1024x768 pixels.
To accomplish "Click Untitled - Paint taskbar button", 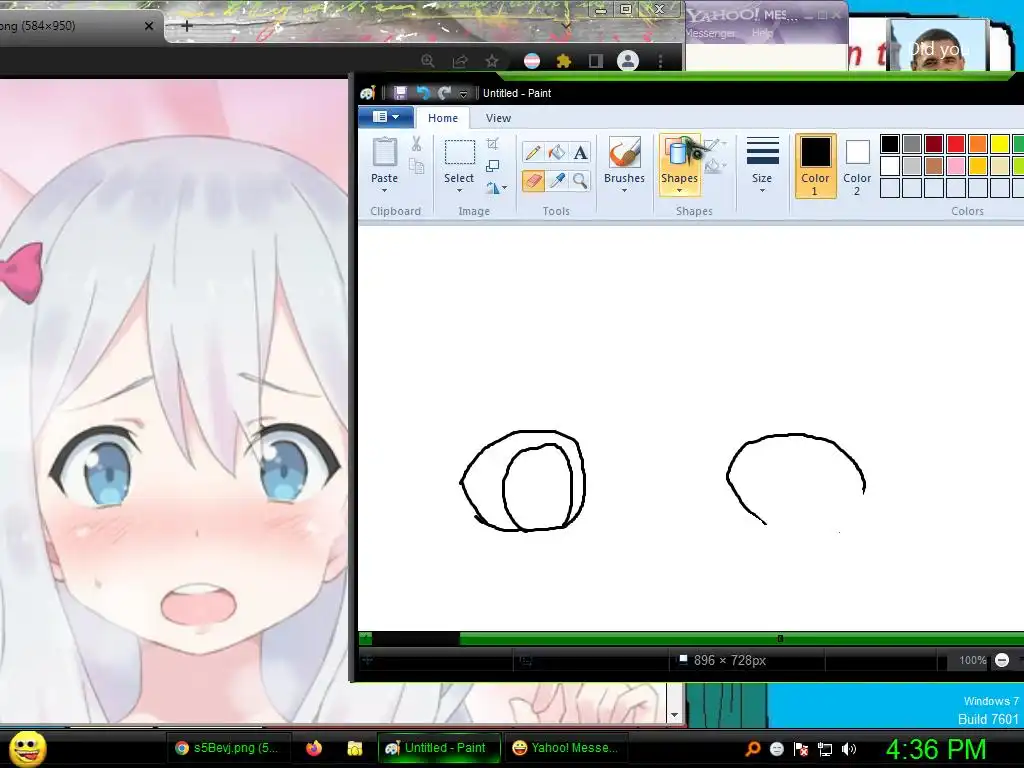I will point(438,748).
